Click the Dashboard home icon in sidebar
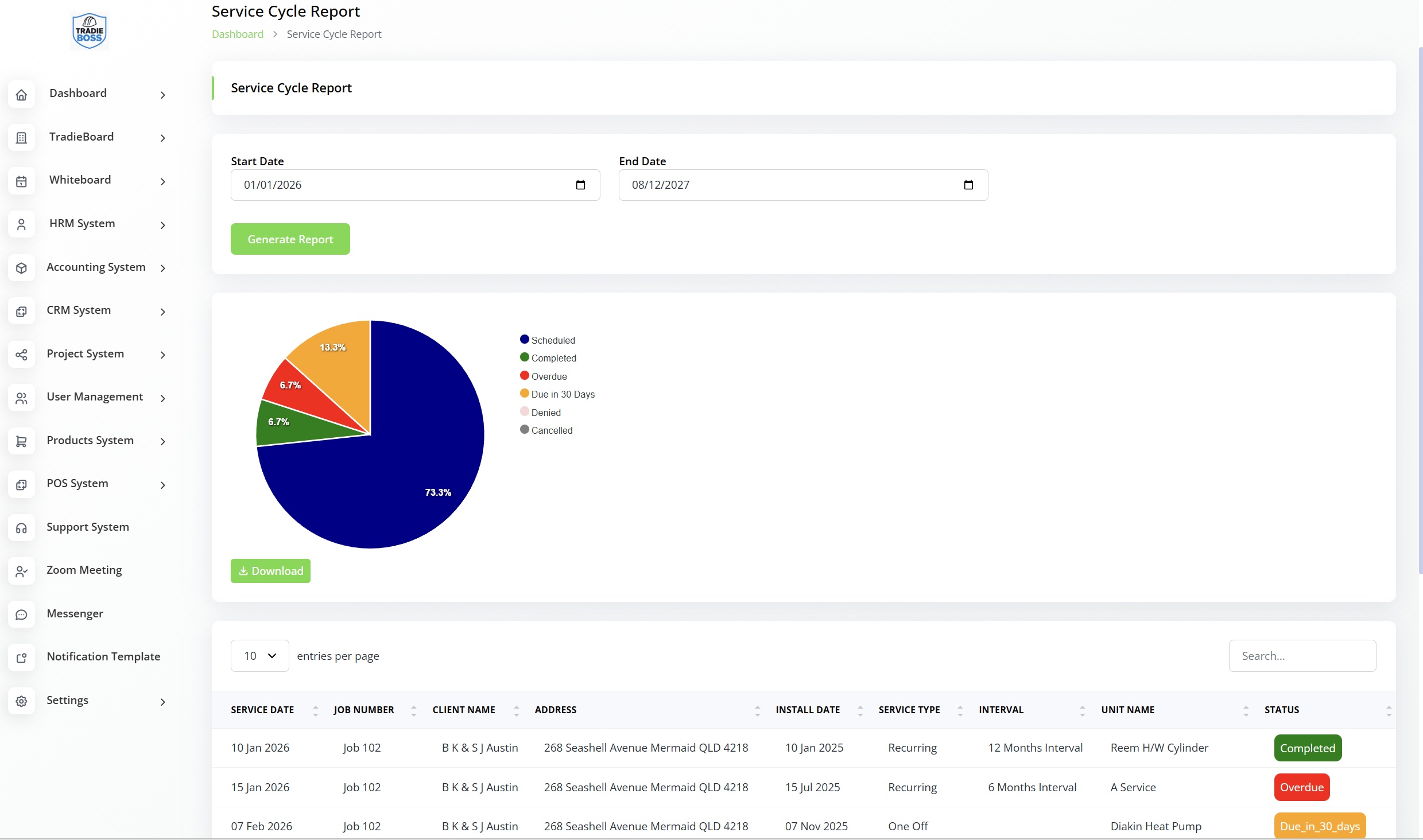1423x840 pixels. point(21,95)
